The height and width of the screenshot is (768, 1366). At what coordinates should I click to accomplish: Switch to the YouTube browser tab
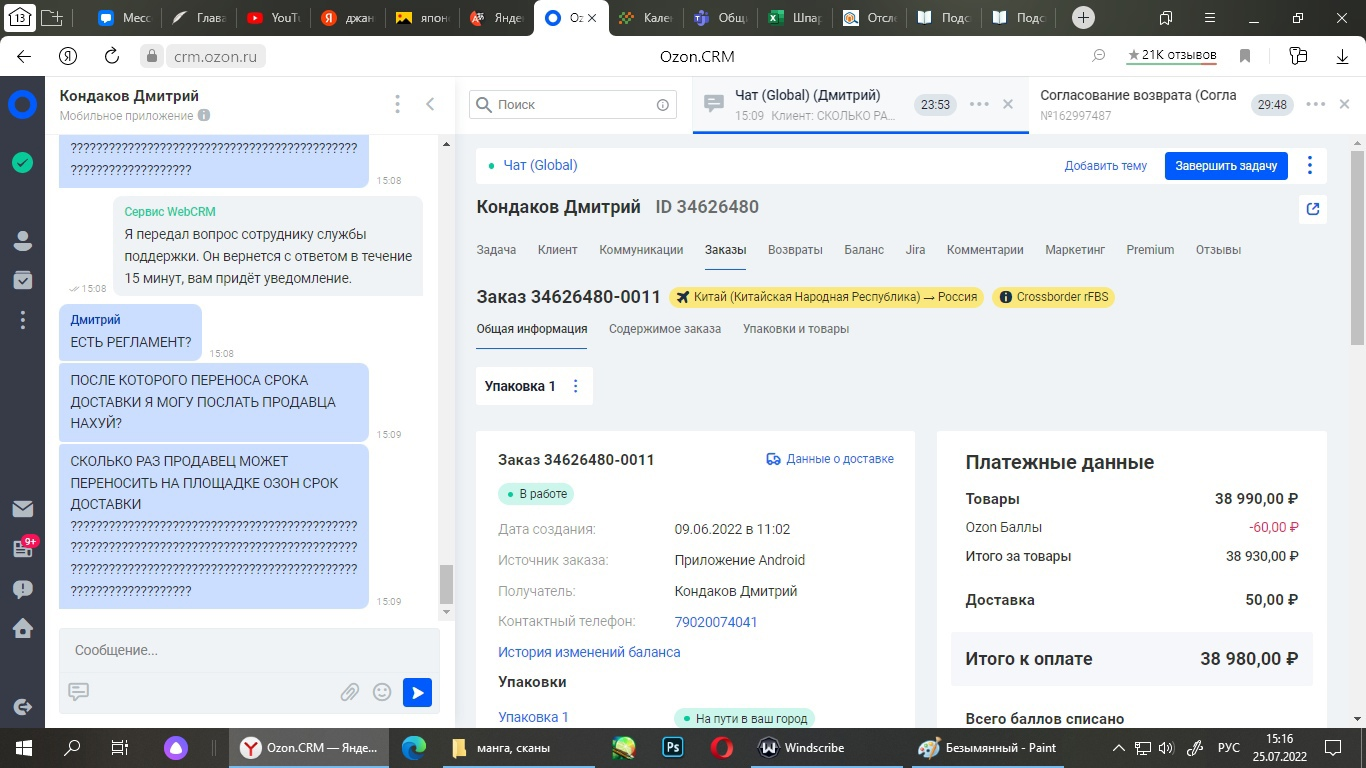(273, 18)
